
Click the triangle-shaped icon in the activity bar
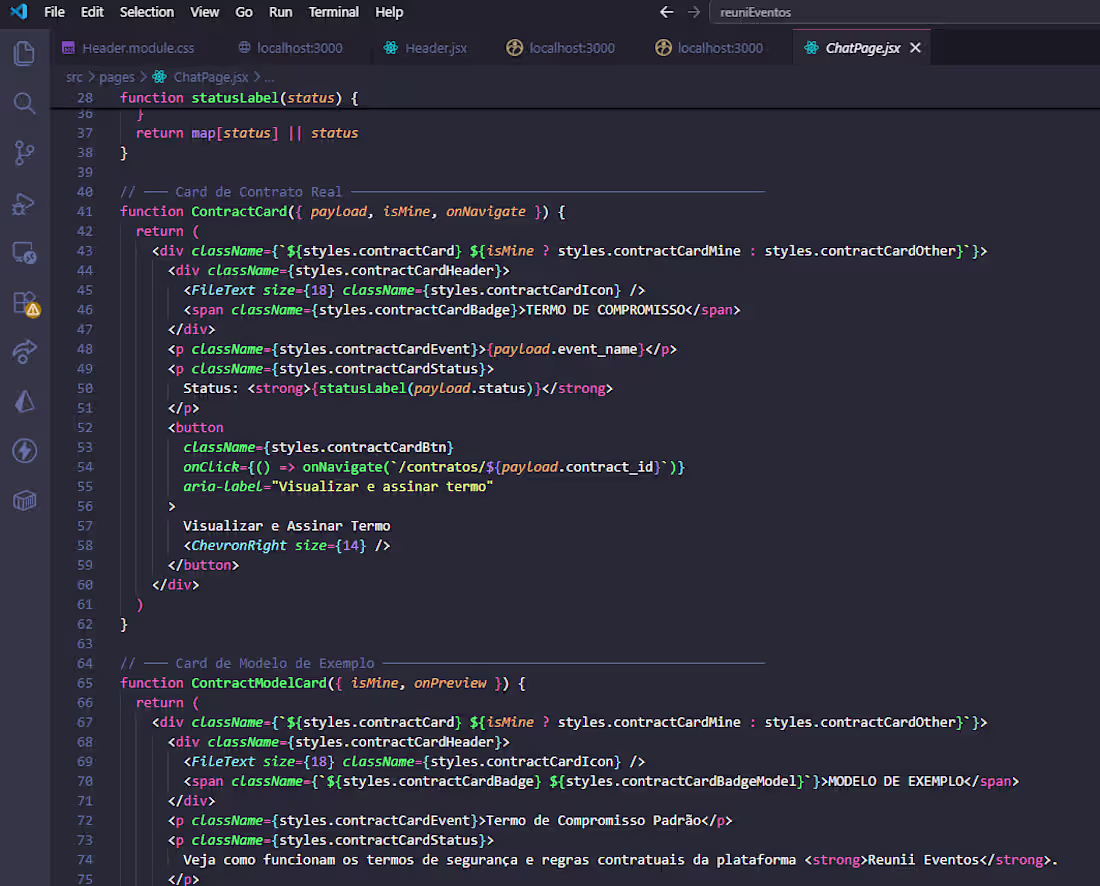coord(25,401)
